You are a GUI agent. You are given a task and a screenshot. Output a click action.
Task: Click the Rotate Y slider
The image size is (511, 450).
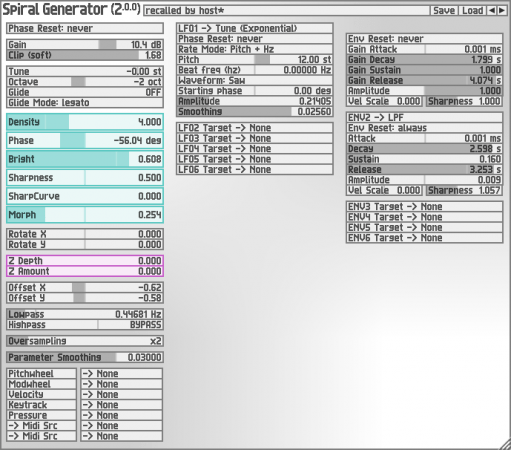point(85,244)
